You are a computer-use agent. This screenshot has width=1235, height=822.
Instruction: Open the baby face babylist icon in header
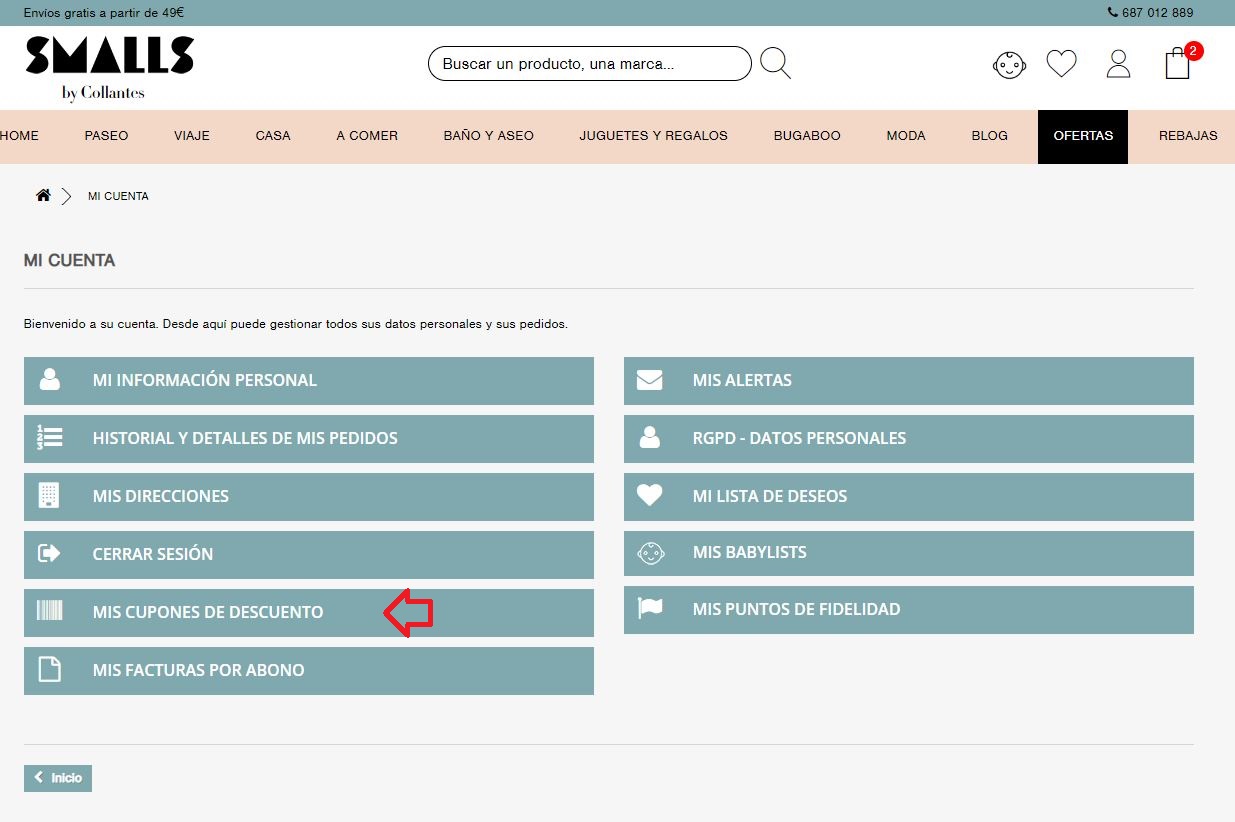click(x=1009, y=65)
